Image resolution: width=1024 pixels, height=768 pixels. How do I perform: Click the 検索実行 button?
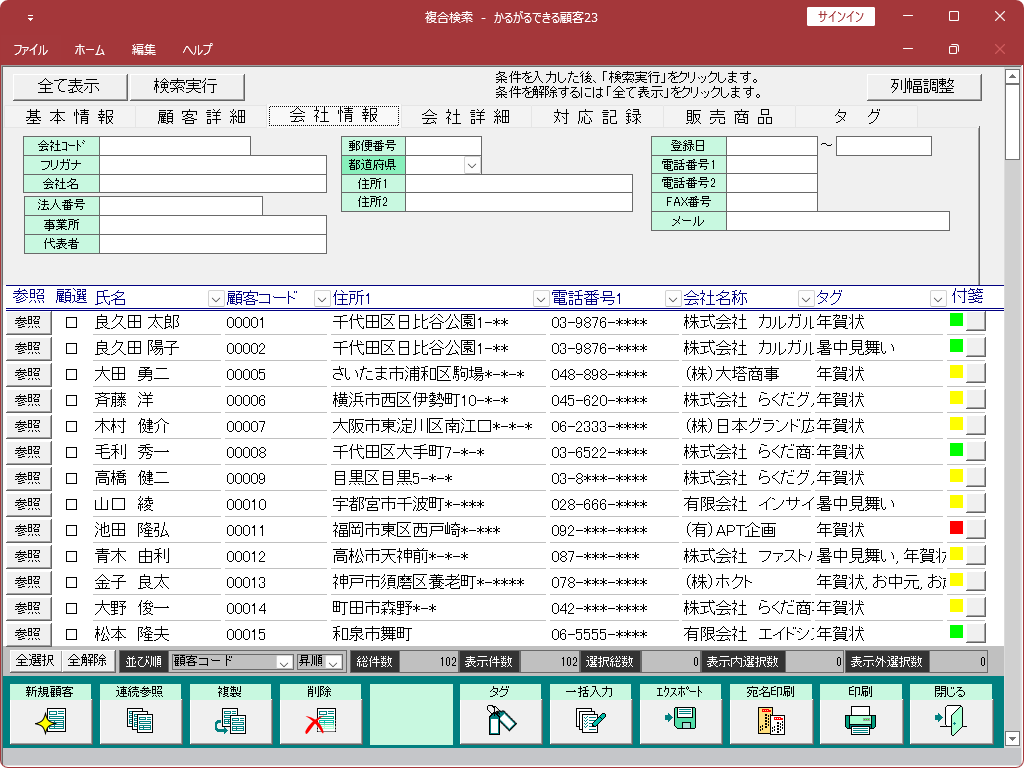(186, 86)
